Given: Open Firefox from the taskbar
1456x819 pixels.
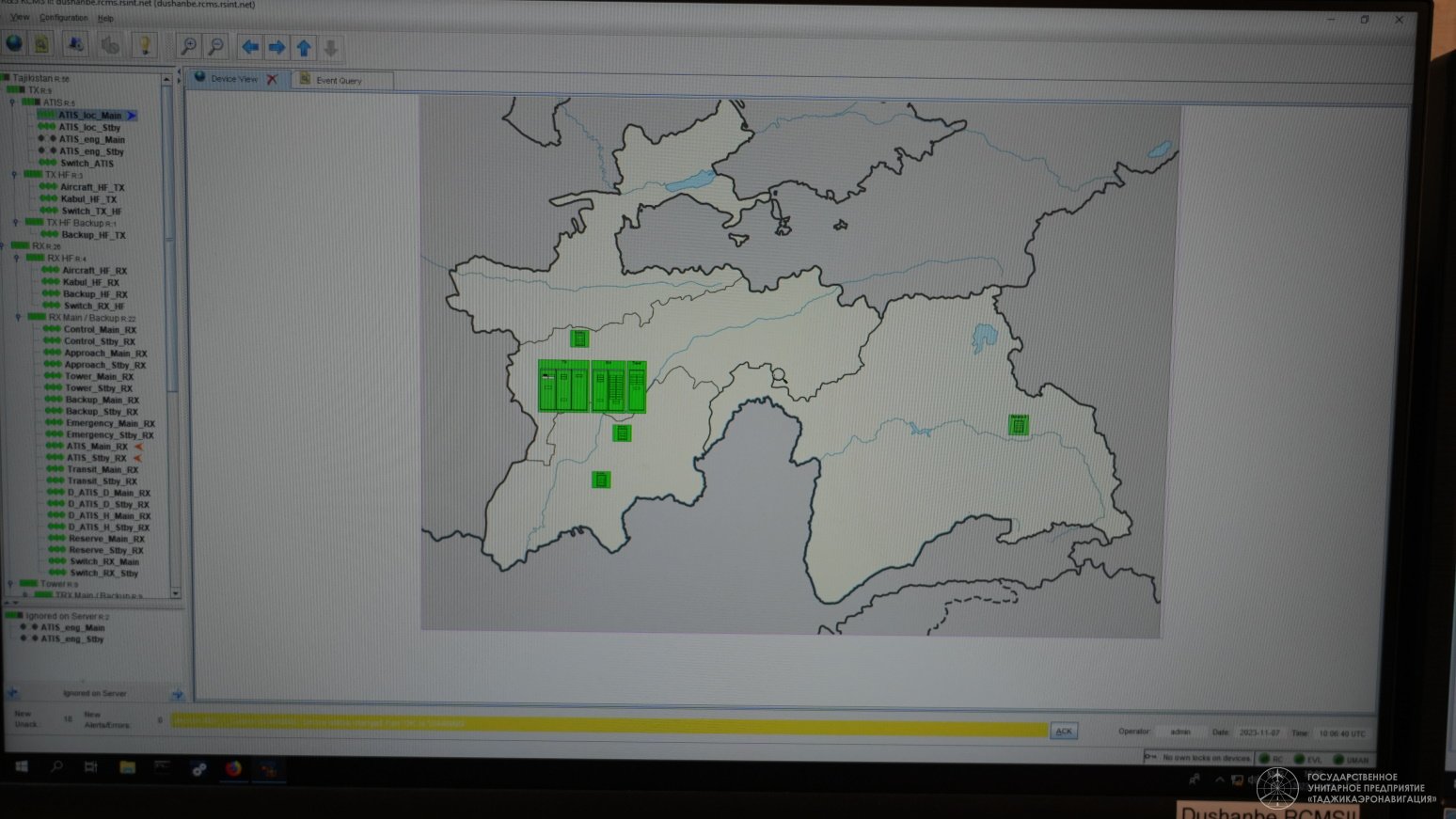Looking at the screenshot, I should pyautogui.click(x=232, y=769).
